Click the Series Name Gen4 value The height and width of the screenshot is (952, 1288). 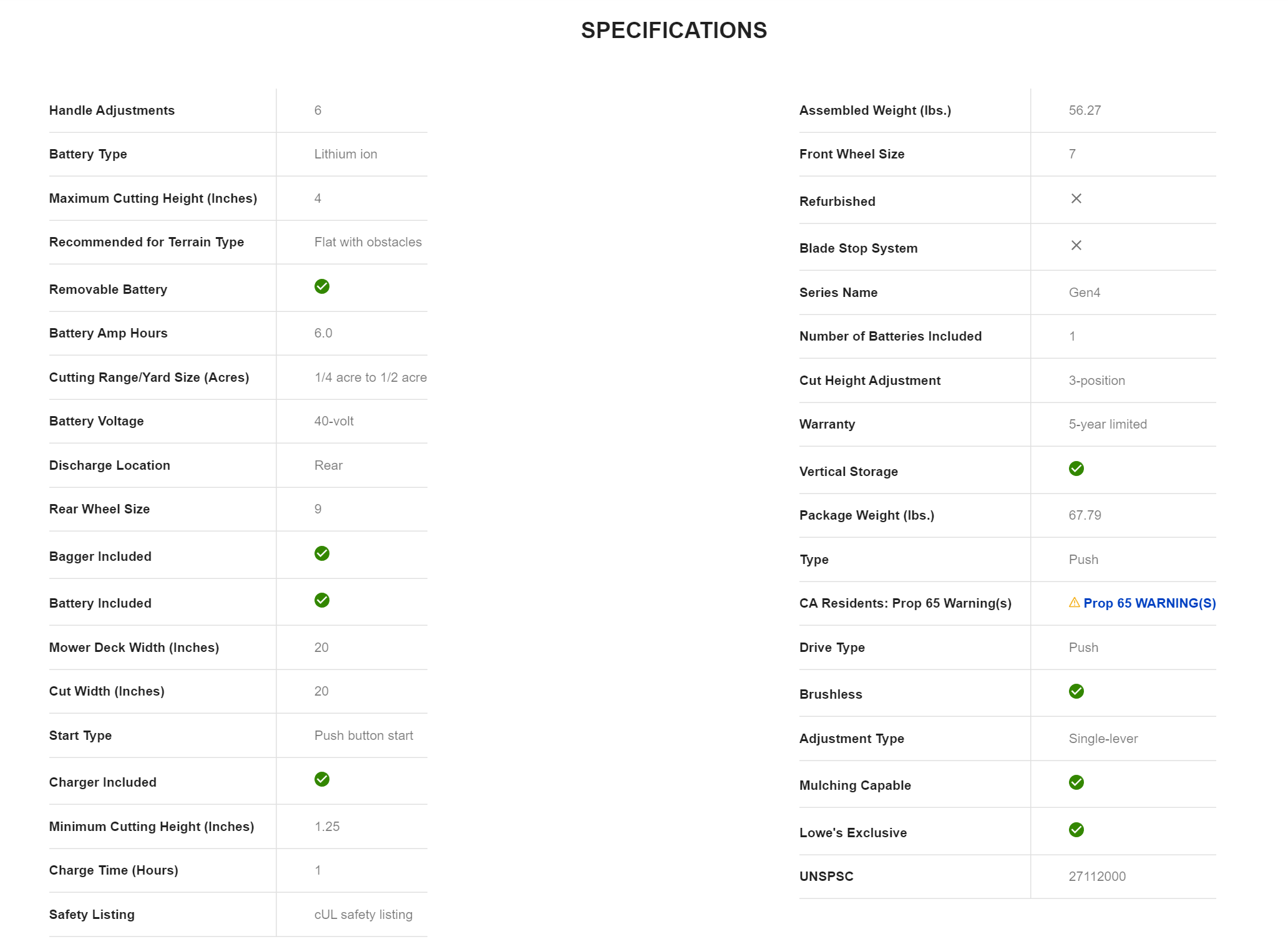click(1085, 293)
